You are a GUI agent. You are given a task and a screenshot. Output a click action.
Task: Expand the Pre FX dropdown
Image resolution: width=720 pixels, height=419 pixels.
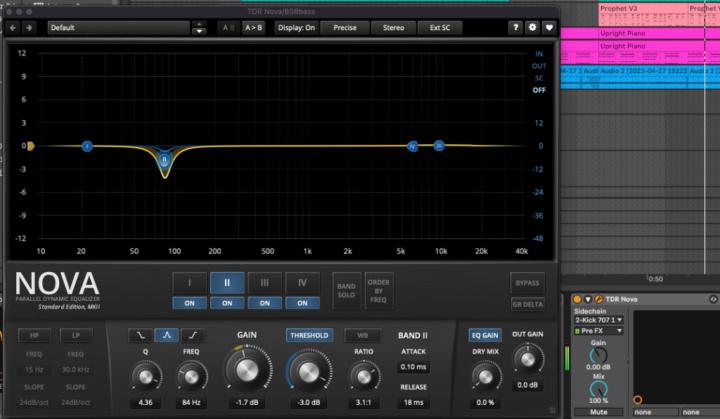click(600, 330)
